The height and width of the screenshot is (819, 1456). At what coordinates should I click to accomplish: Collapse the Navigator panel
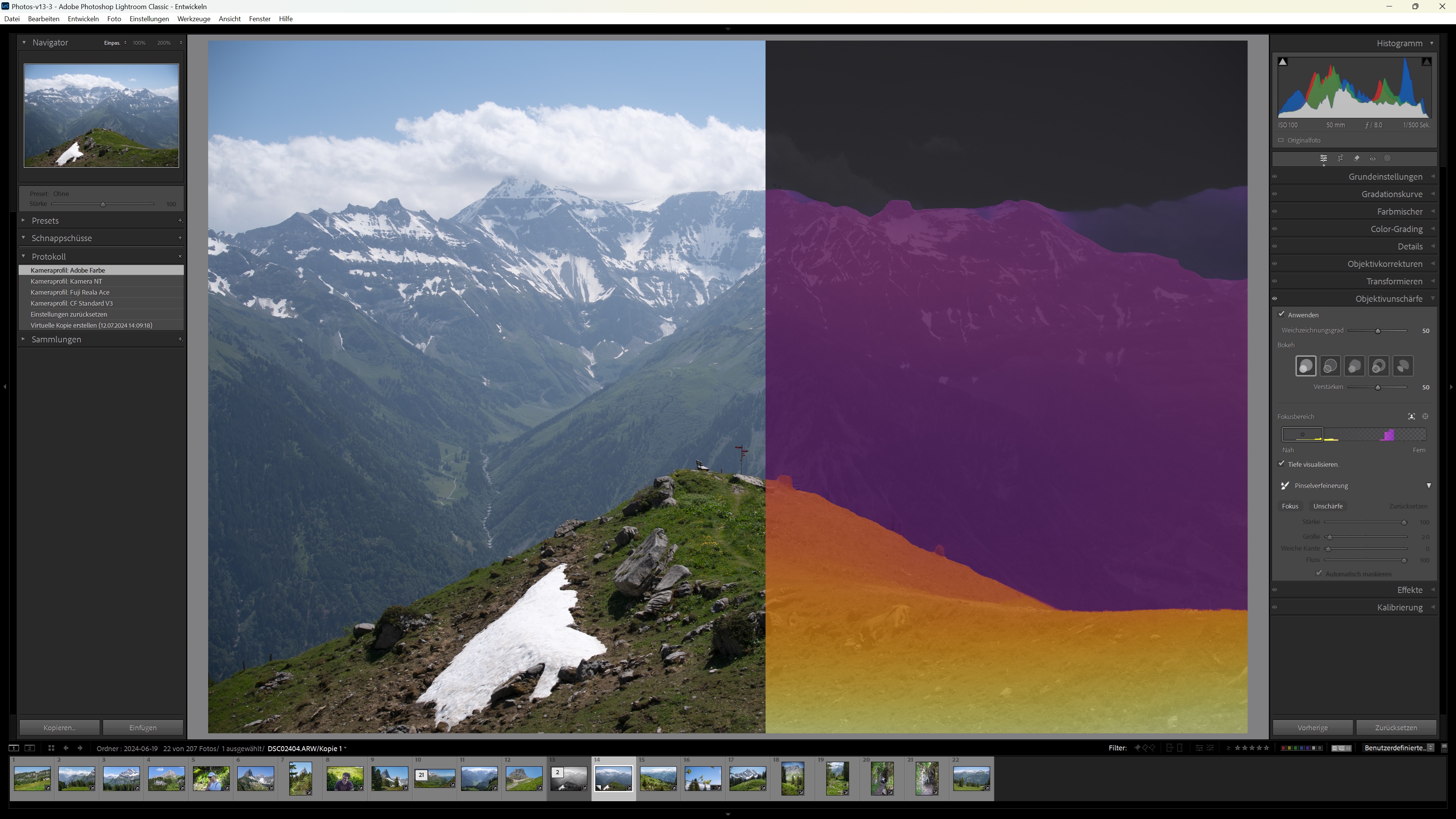[x=24, y=42]
